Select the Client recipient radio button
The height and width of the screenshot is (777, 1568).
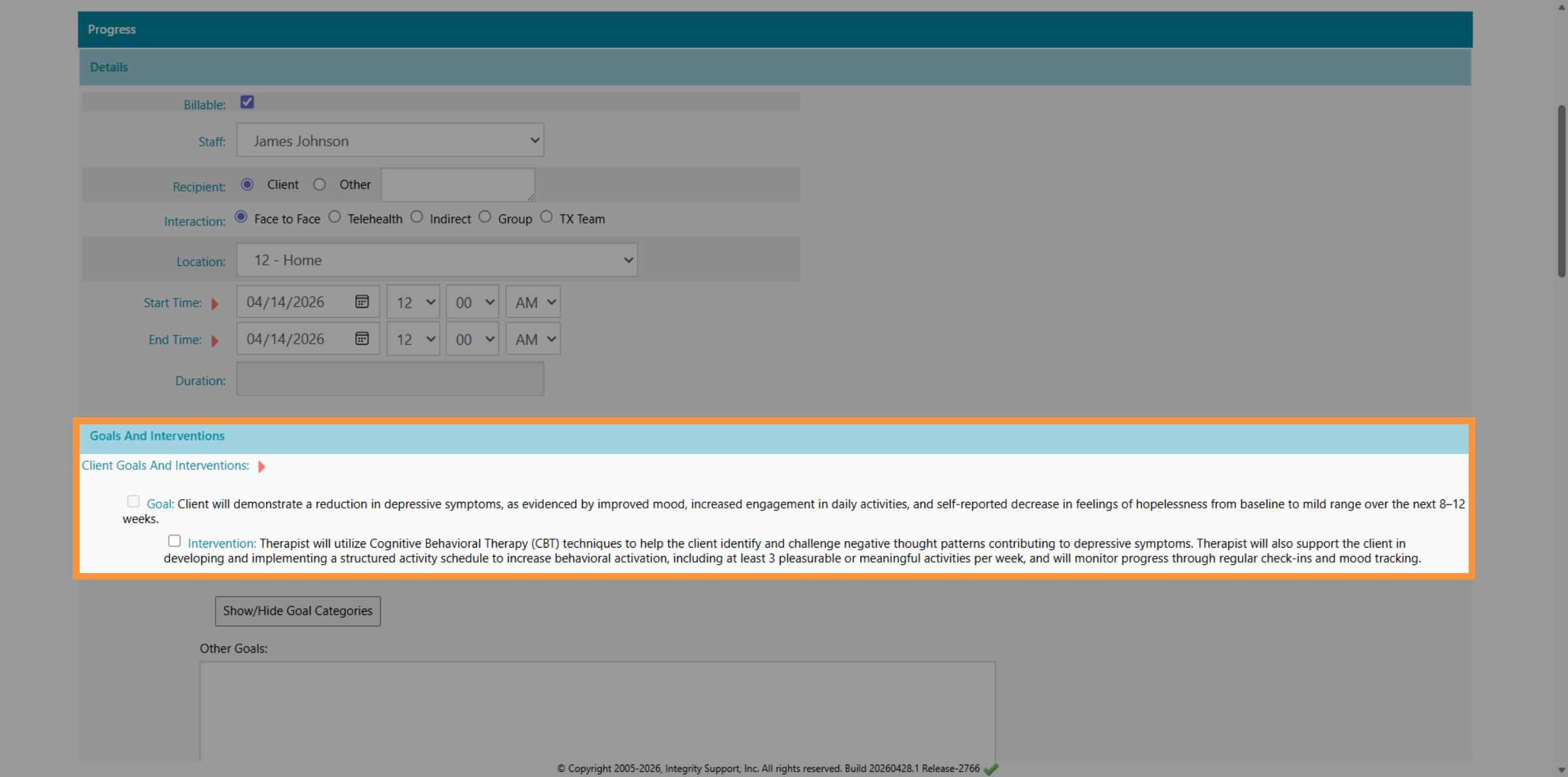click(247, 184)
